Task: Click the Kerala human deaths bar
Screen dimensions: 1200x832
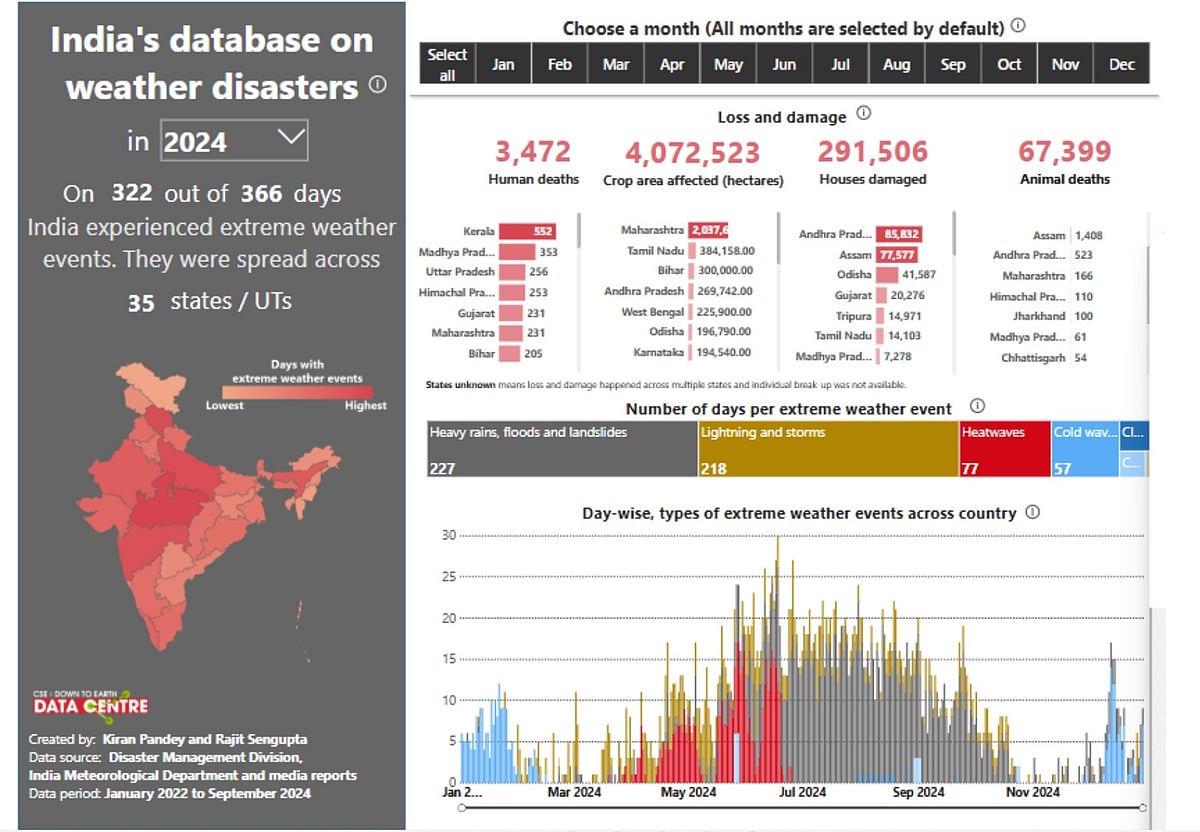Action: point(527,231)
